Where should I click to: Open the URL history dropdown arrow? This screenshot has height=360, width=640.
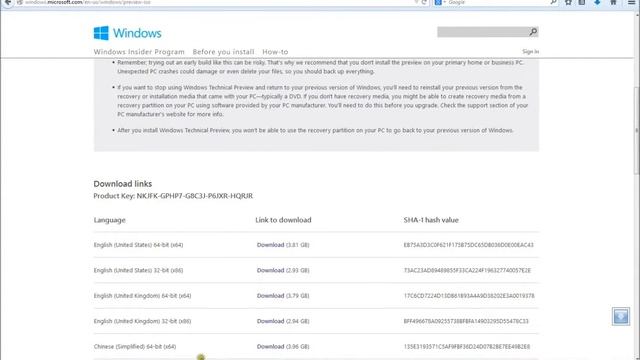pos(416,2)
